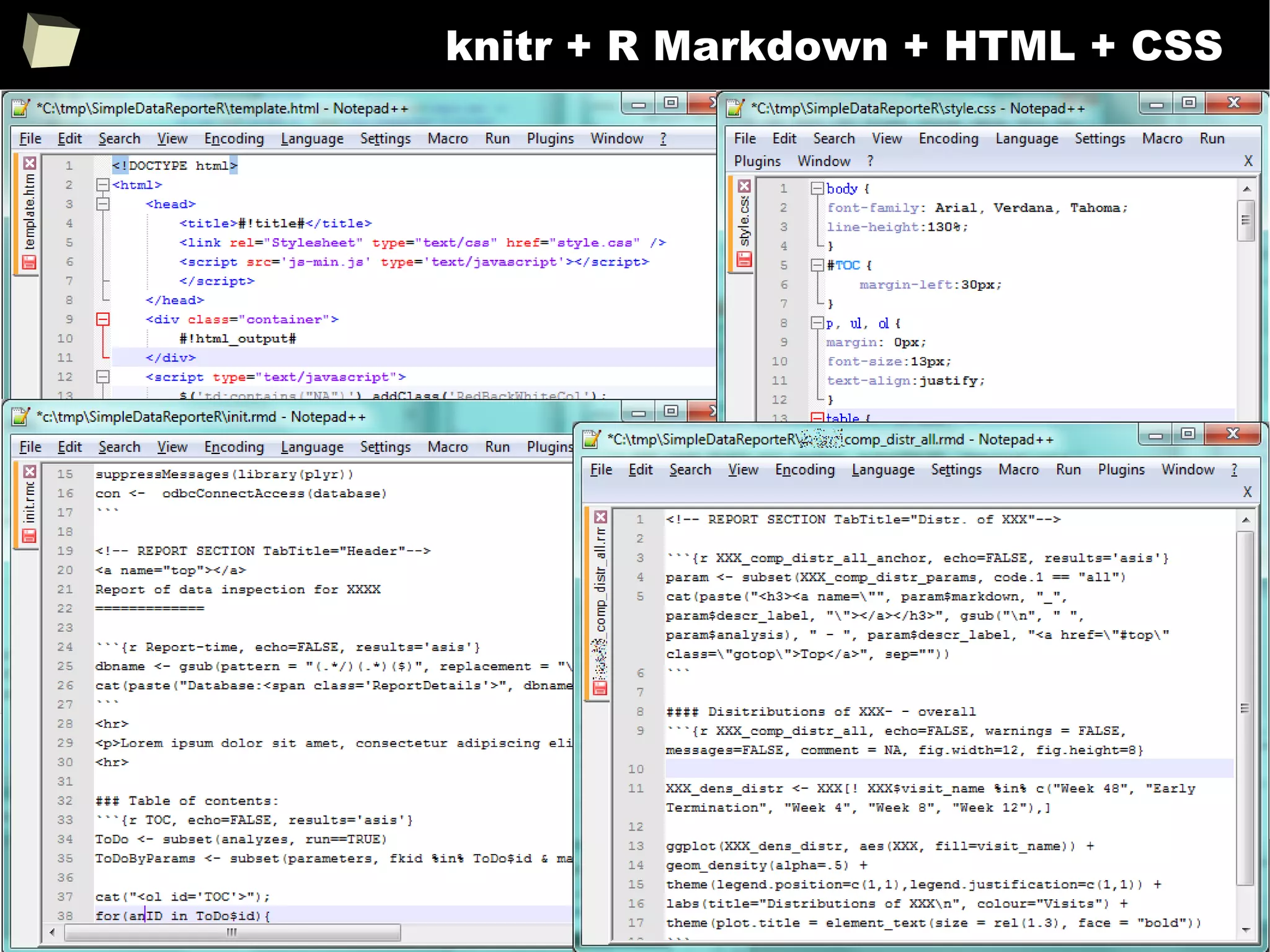The width and height of the screenshot is (1270, 952).
Task: Minimize the template.html Notepad++ window
Action: click(x=638, y=104)
